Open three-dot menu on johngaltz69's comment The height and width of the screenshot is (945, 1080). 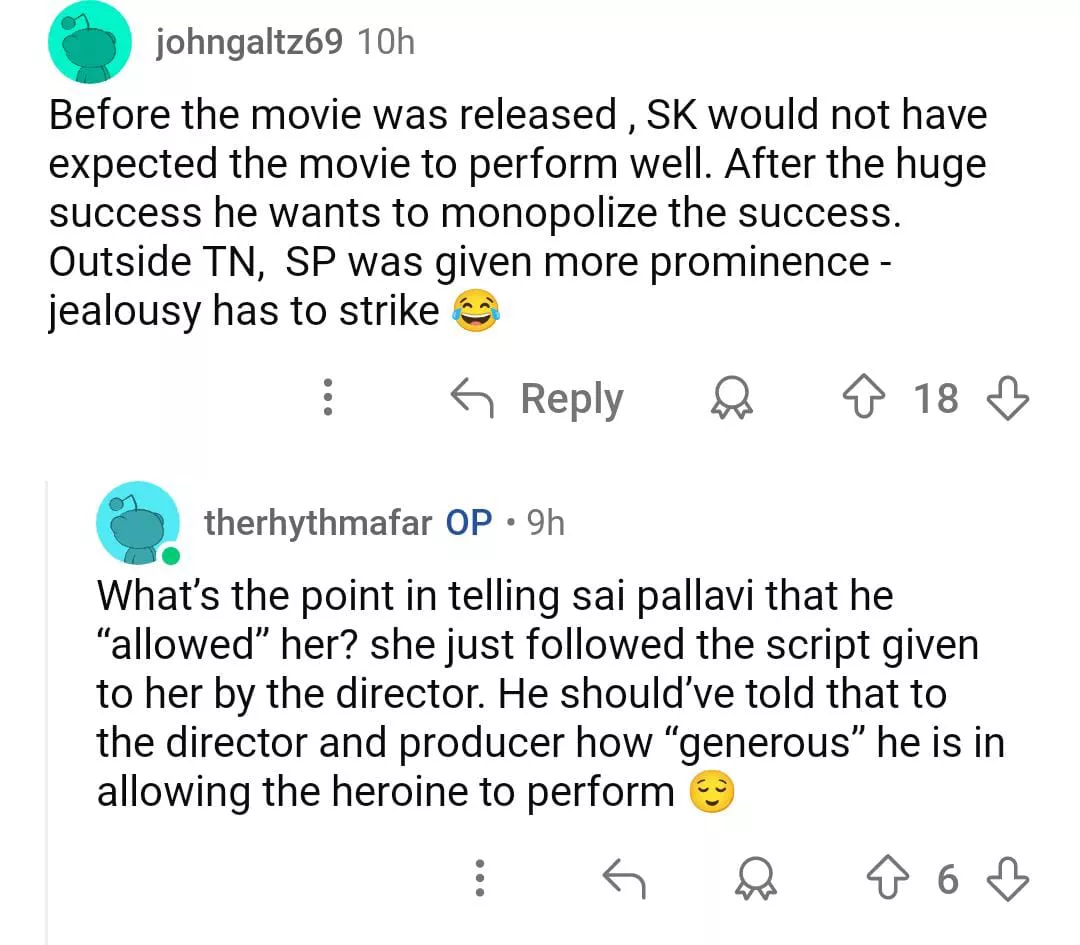coord(327,400)
